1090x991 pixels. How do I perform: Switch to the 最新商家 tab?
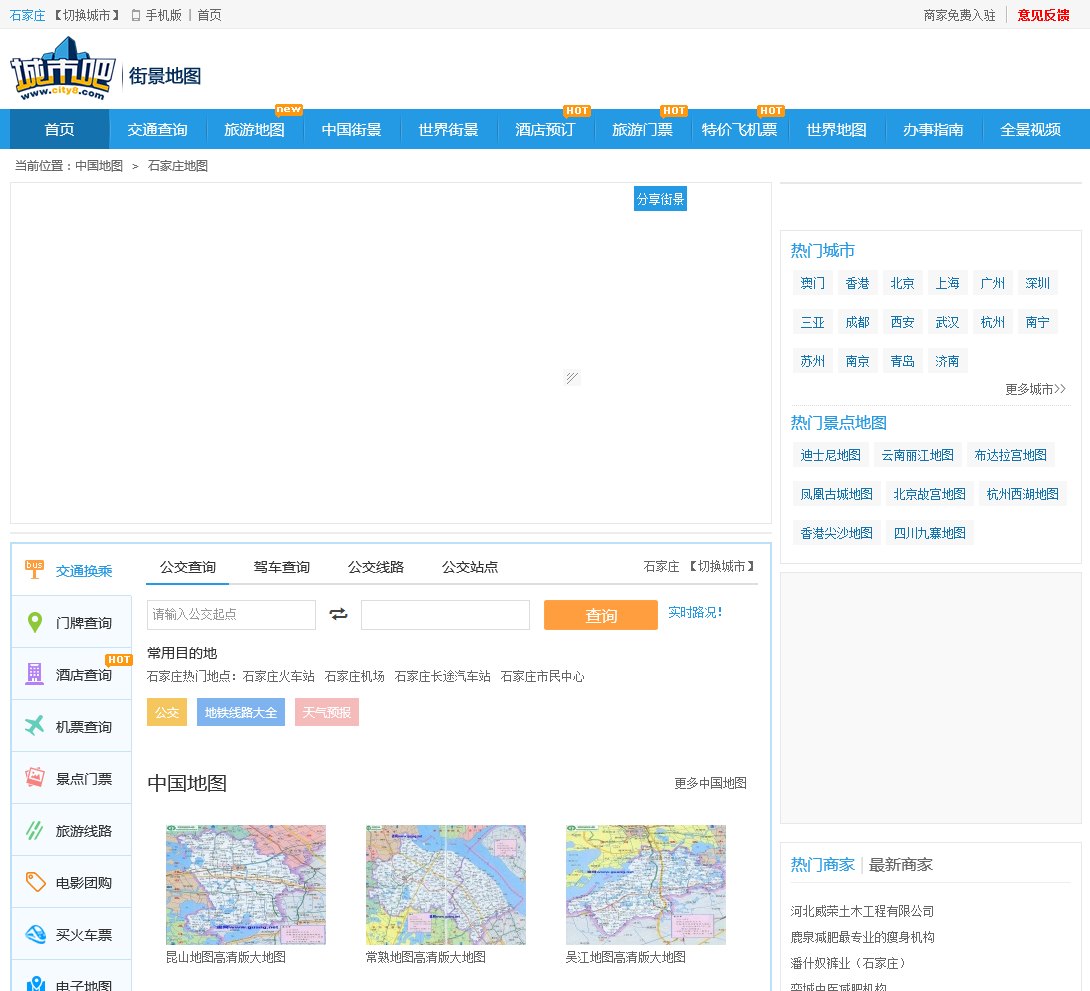pyautogui.click(x=900, y=864)
